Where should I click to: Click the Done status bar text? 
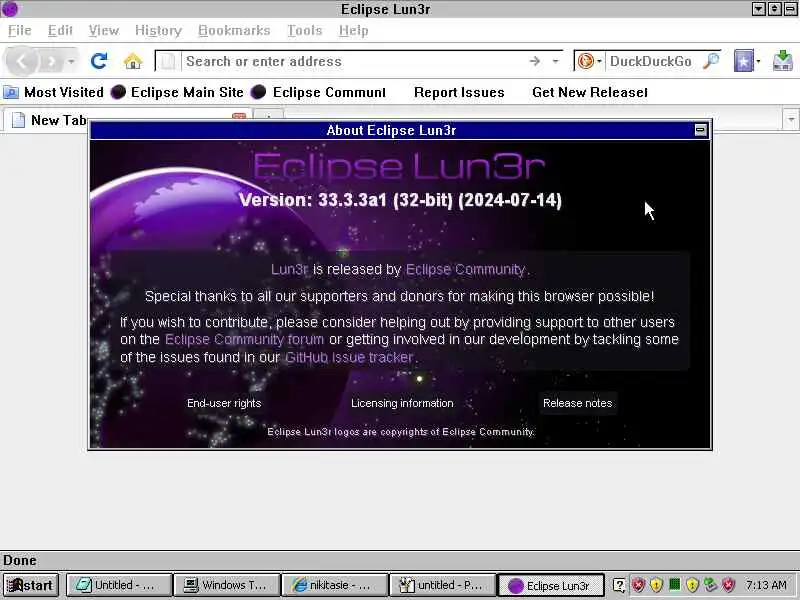click(x=20, y=560)
